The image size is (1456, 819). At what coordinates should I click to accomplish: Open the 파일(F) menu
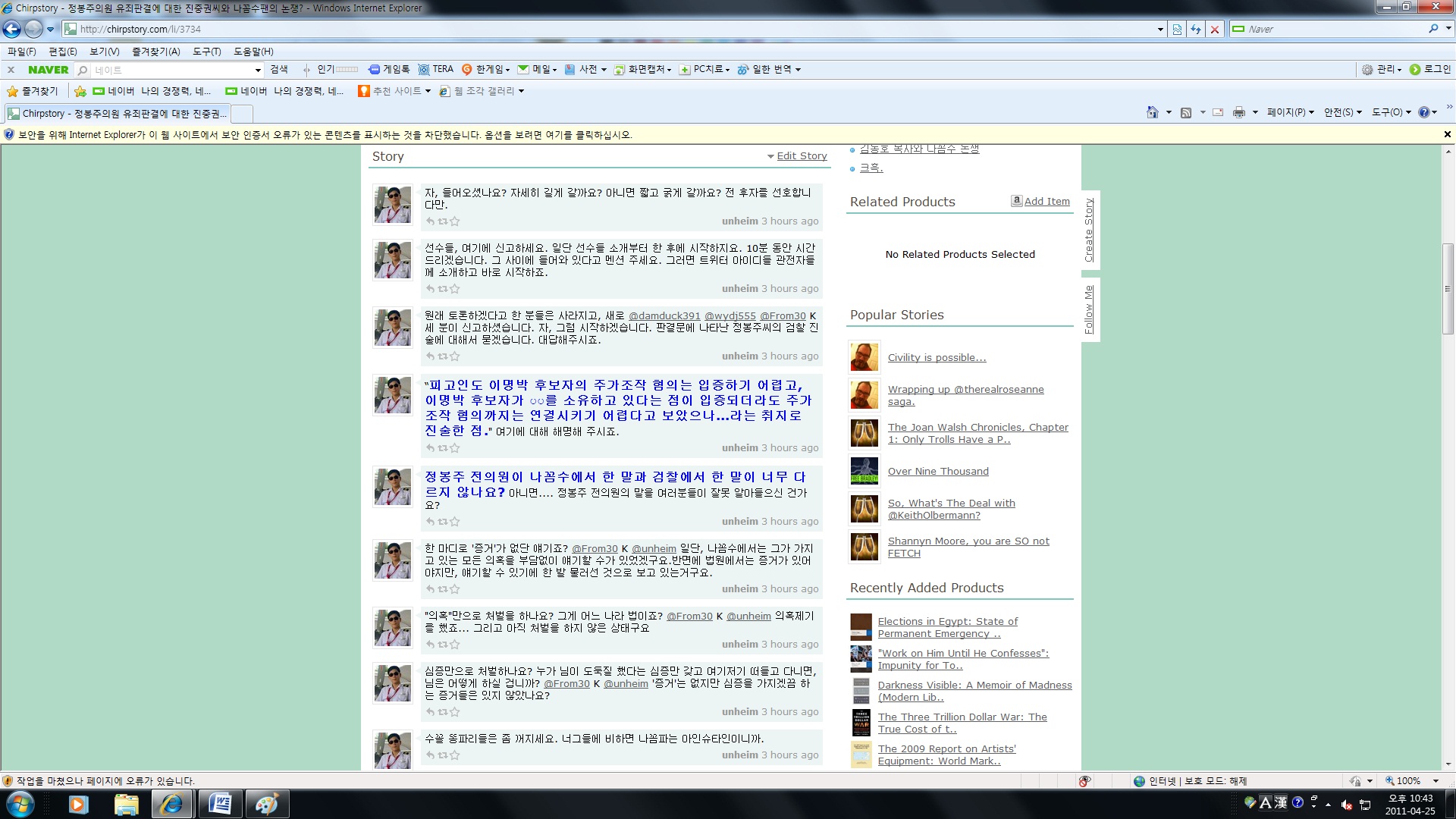point(22,52)
